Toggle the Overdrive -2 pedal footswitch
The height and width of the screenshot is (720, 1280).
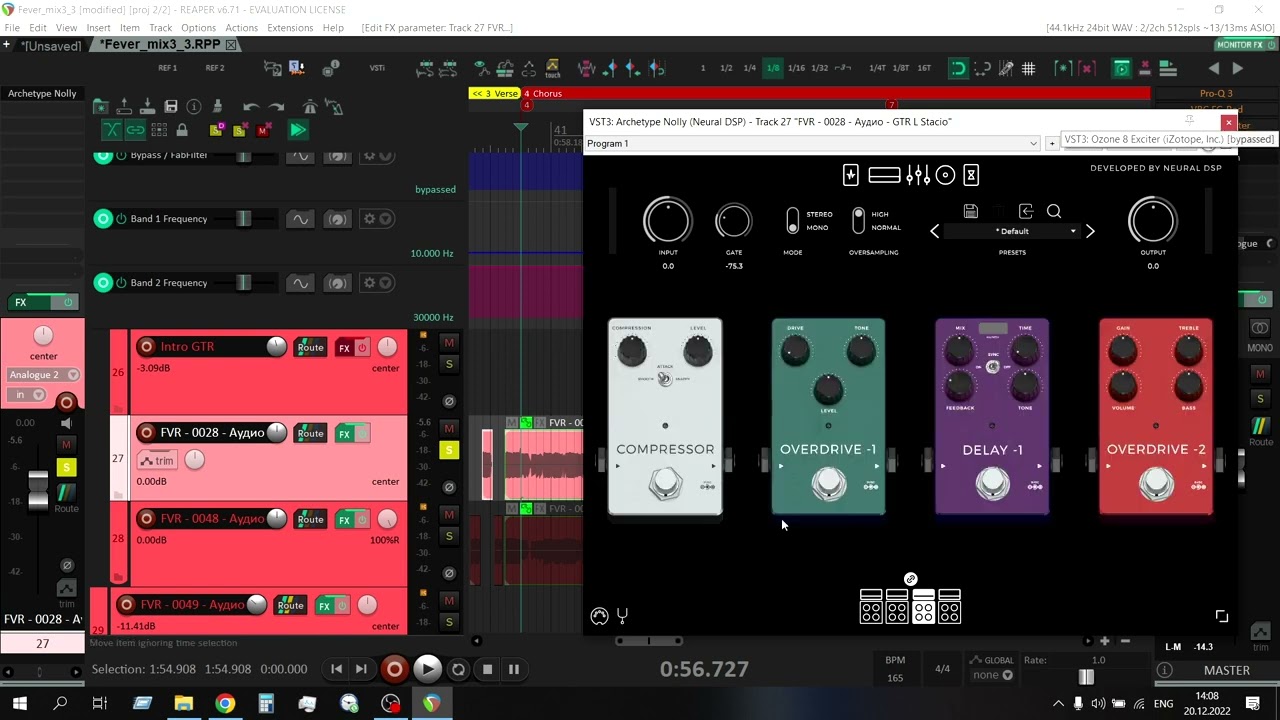pos(1156,483)
